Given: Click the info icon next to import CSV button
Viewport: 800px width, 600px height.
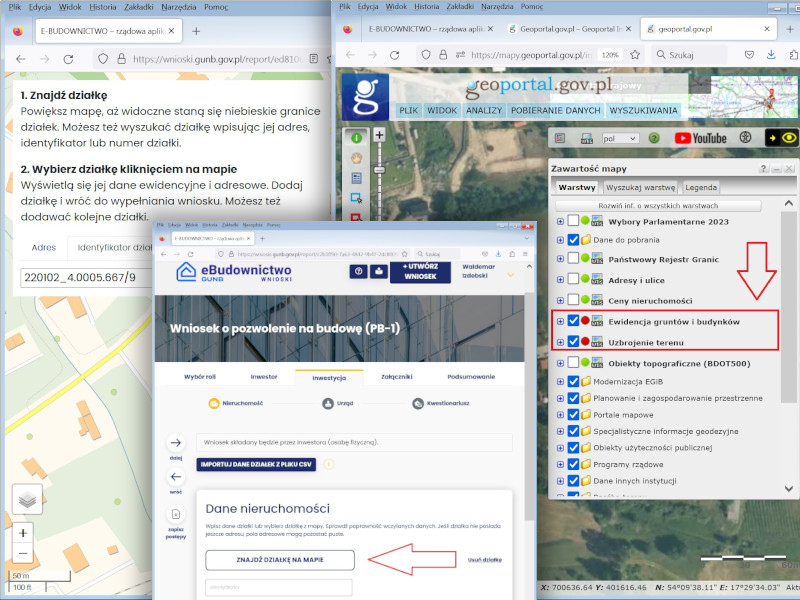Looking at the screenshot, I should click(329, 464).
